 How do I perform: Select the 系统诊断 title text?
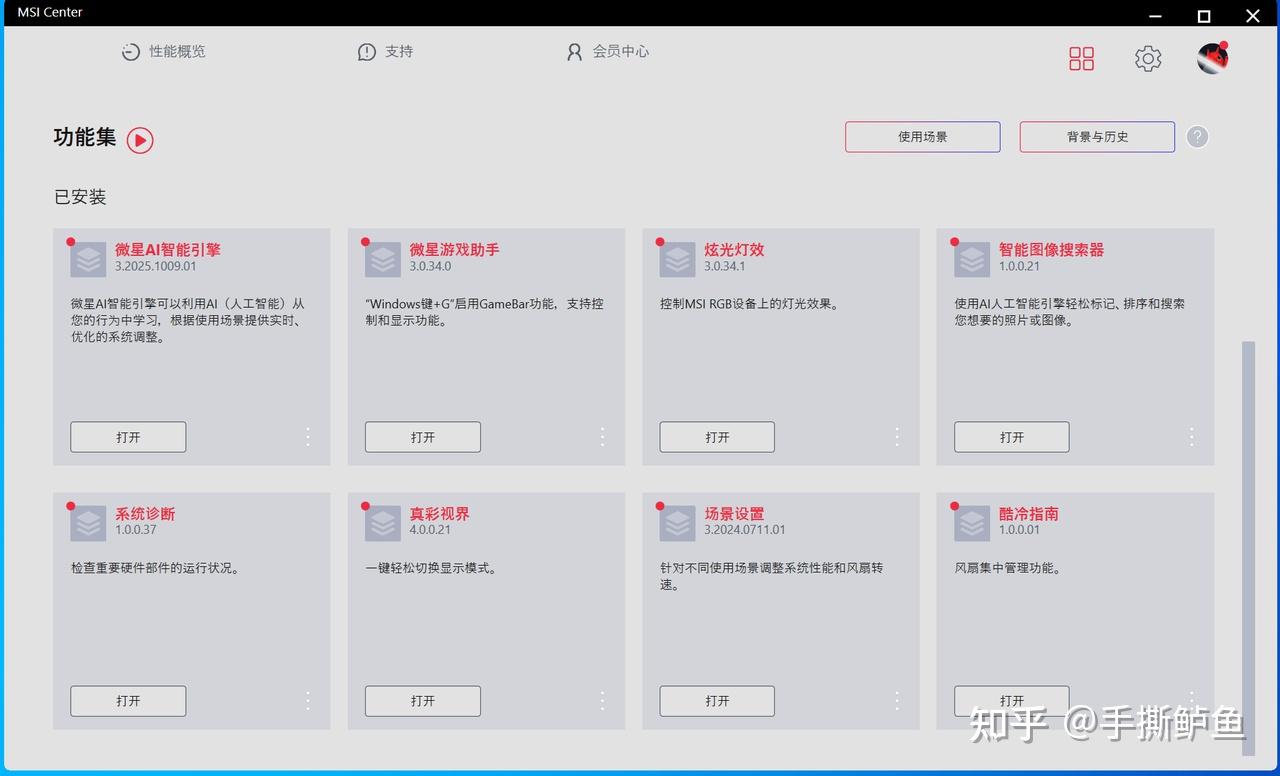click(x=145, y=514)
